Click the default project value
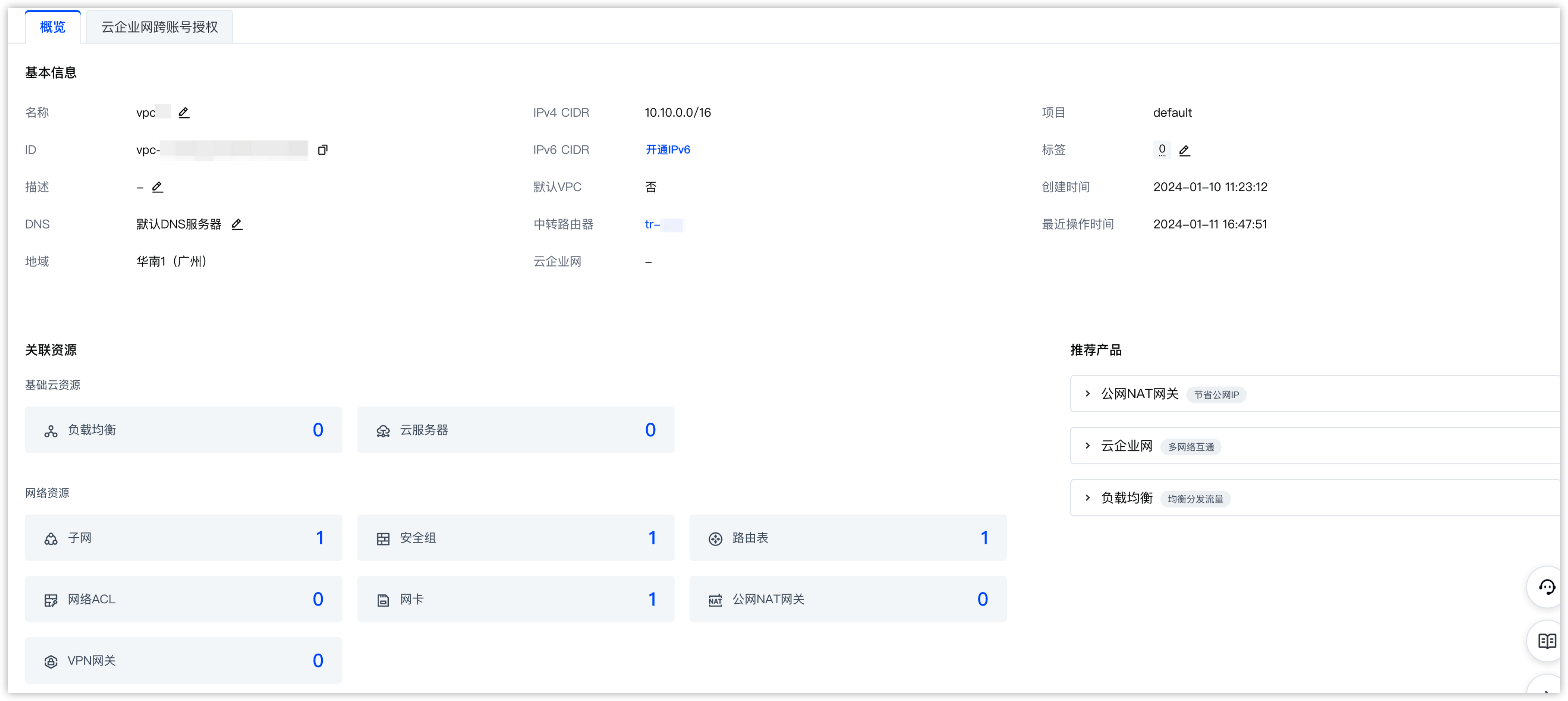Viewport: 1568px width, 701px height. (1172, 113)
